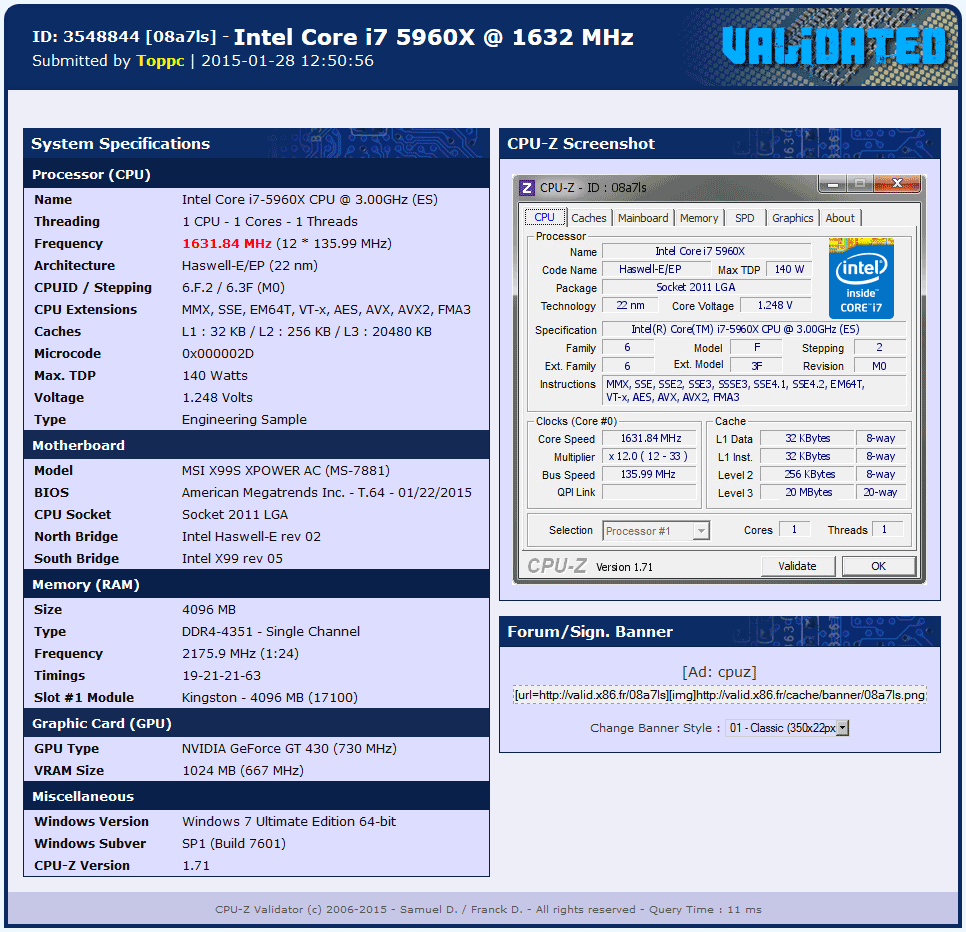Switch to the Graphics tab
Image resolution: width=966 pixels, height=932 pixels.
point(793,218)
